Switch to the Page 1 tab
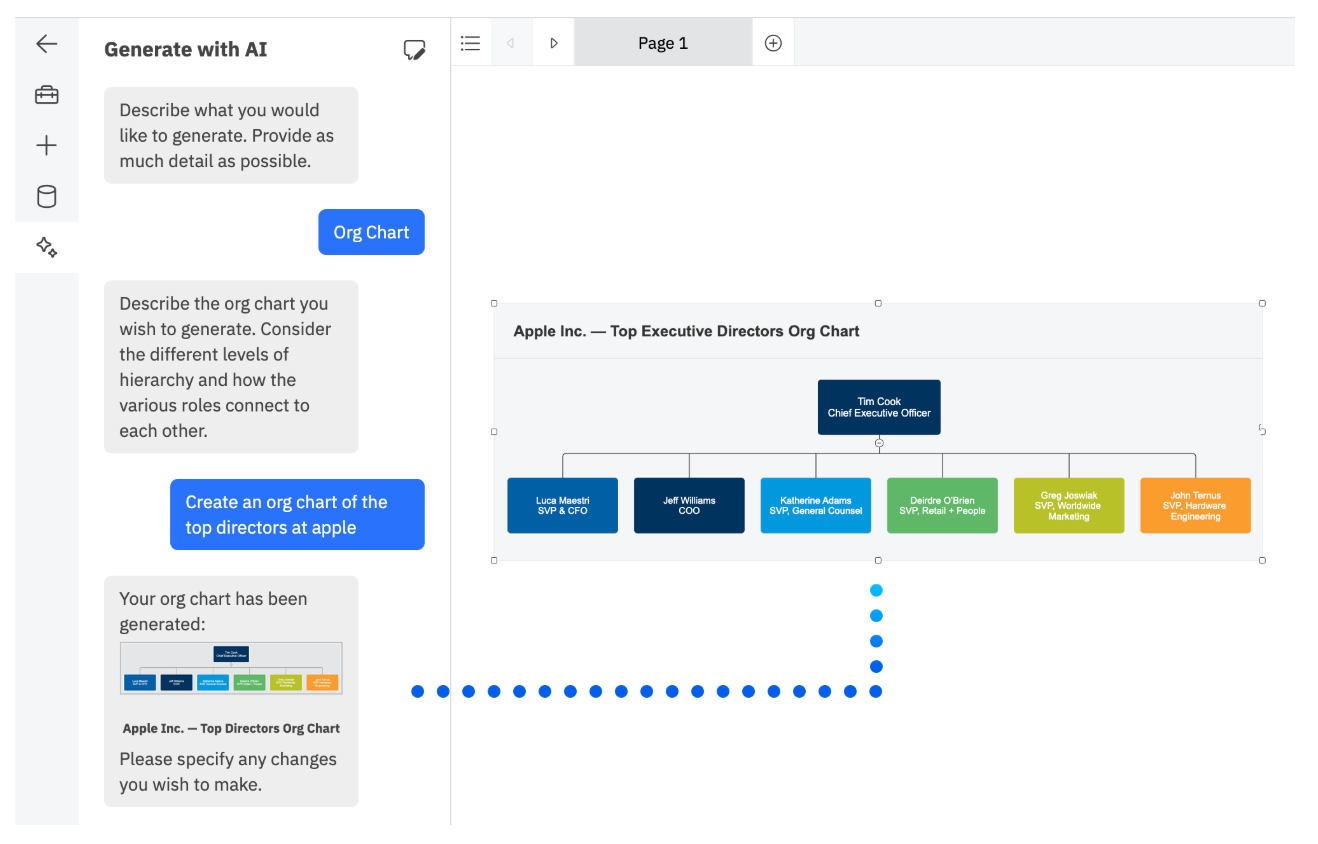The width and height of the screenshot is (1318, 844). [x=663, y=43]
